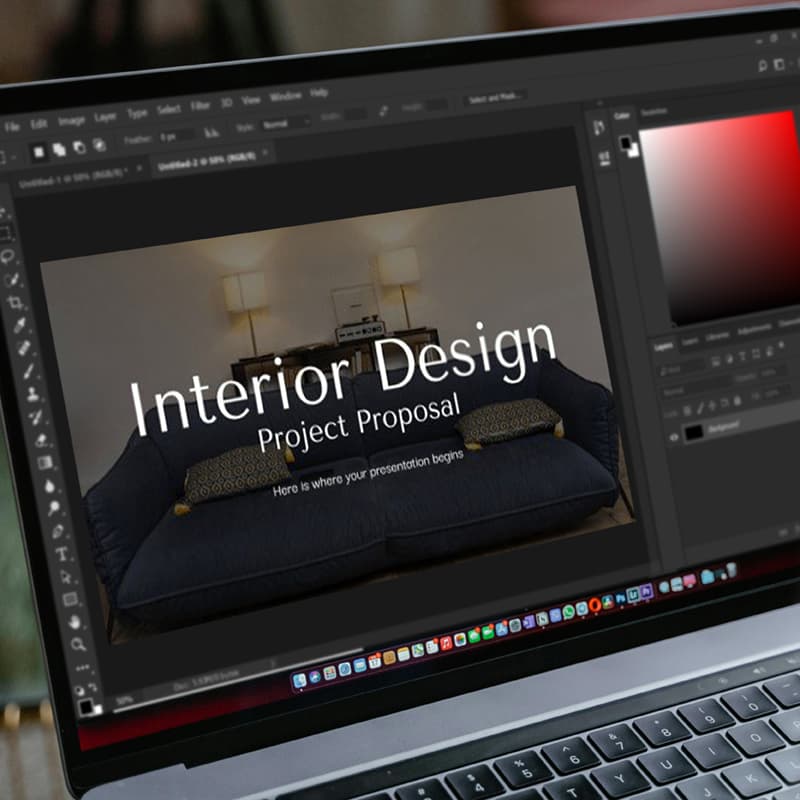Select the Lasso tool
Screen dimensions: 800x800
click(x=8, y=256)
